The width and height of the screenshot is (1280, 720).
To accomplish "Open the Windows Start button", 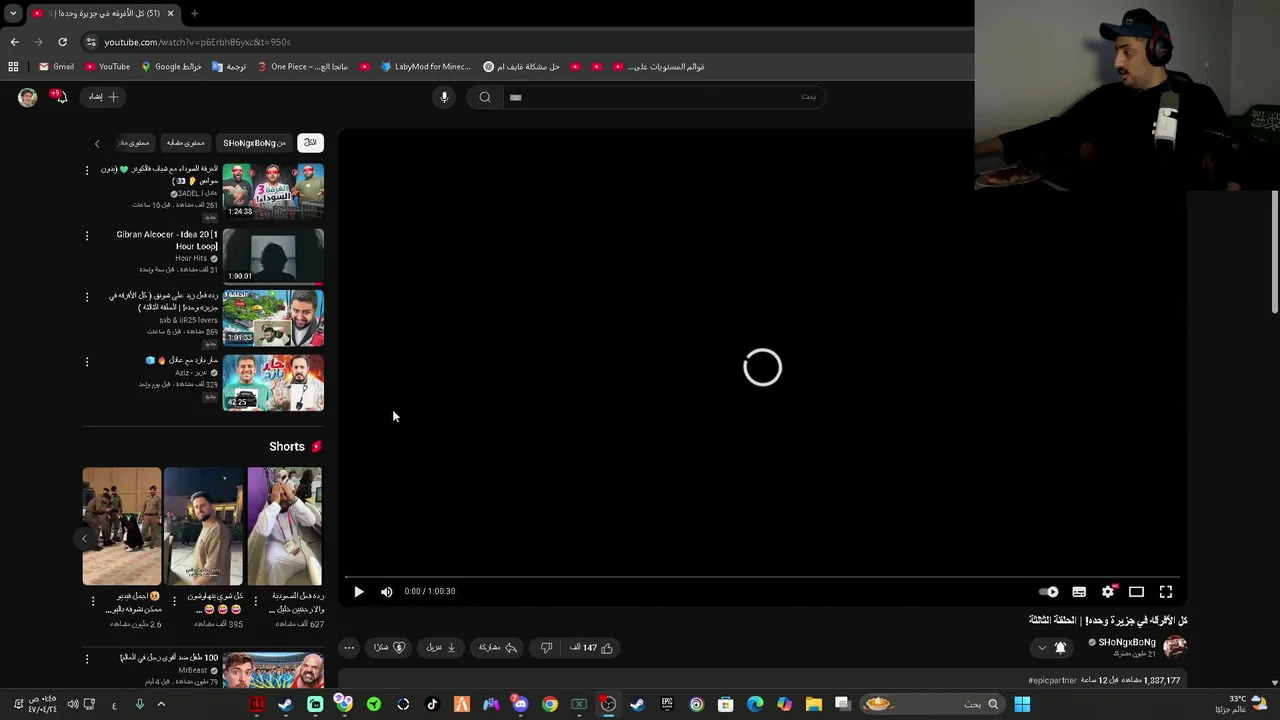I will point(1022,704).
